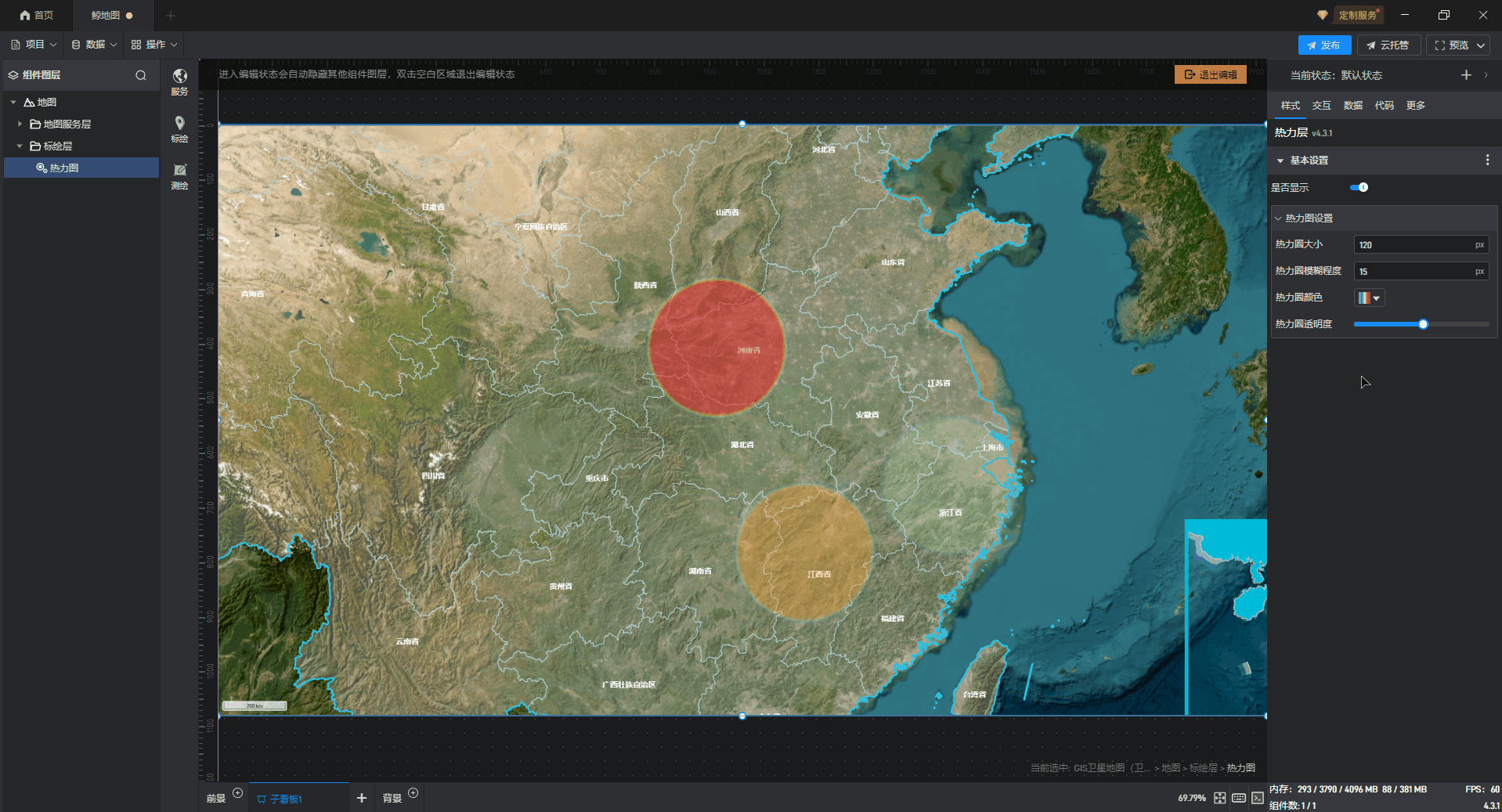
Task: Click the 热力圈大小 input field
Action: pos(1421,245)
